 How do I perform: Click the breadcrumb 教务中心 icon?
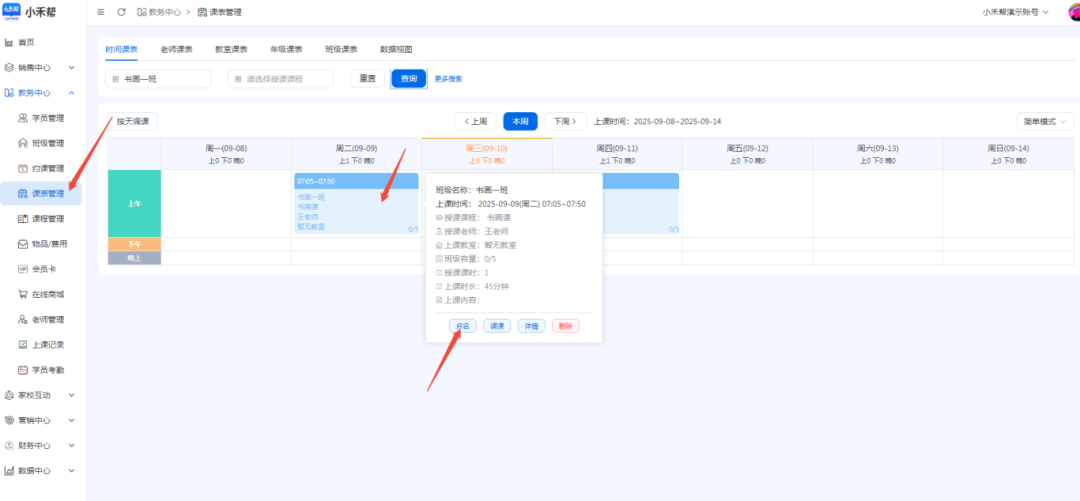pyautogui.click(x=141, y=12)
